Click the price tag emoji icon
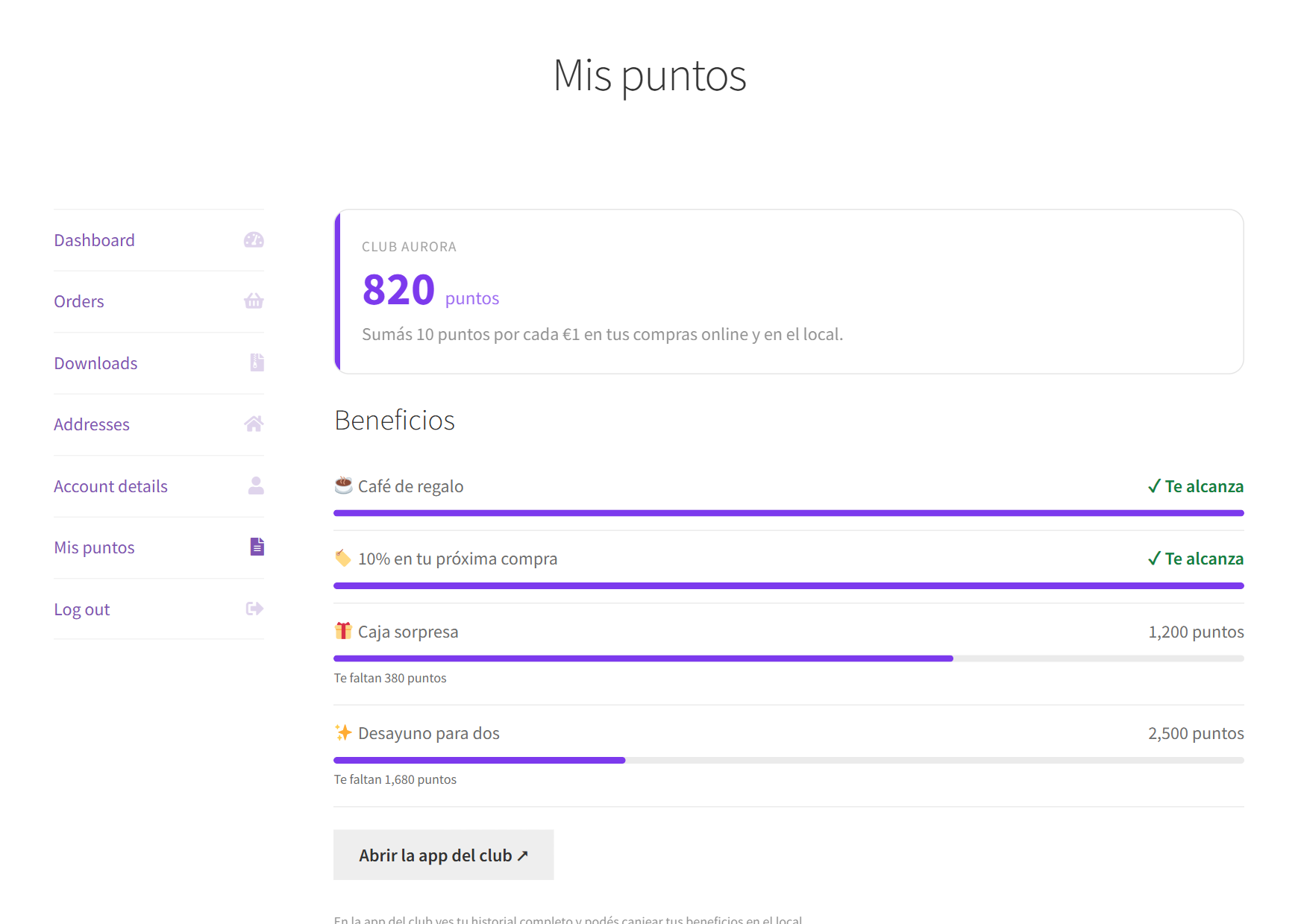This screenshot has height=924, width=1298. (x=343, y=558)
